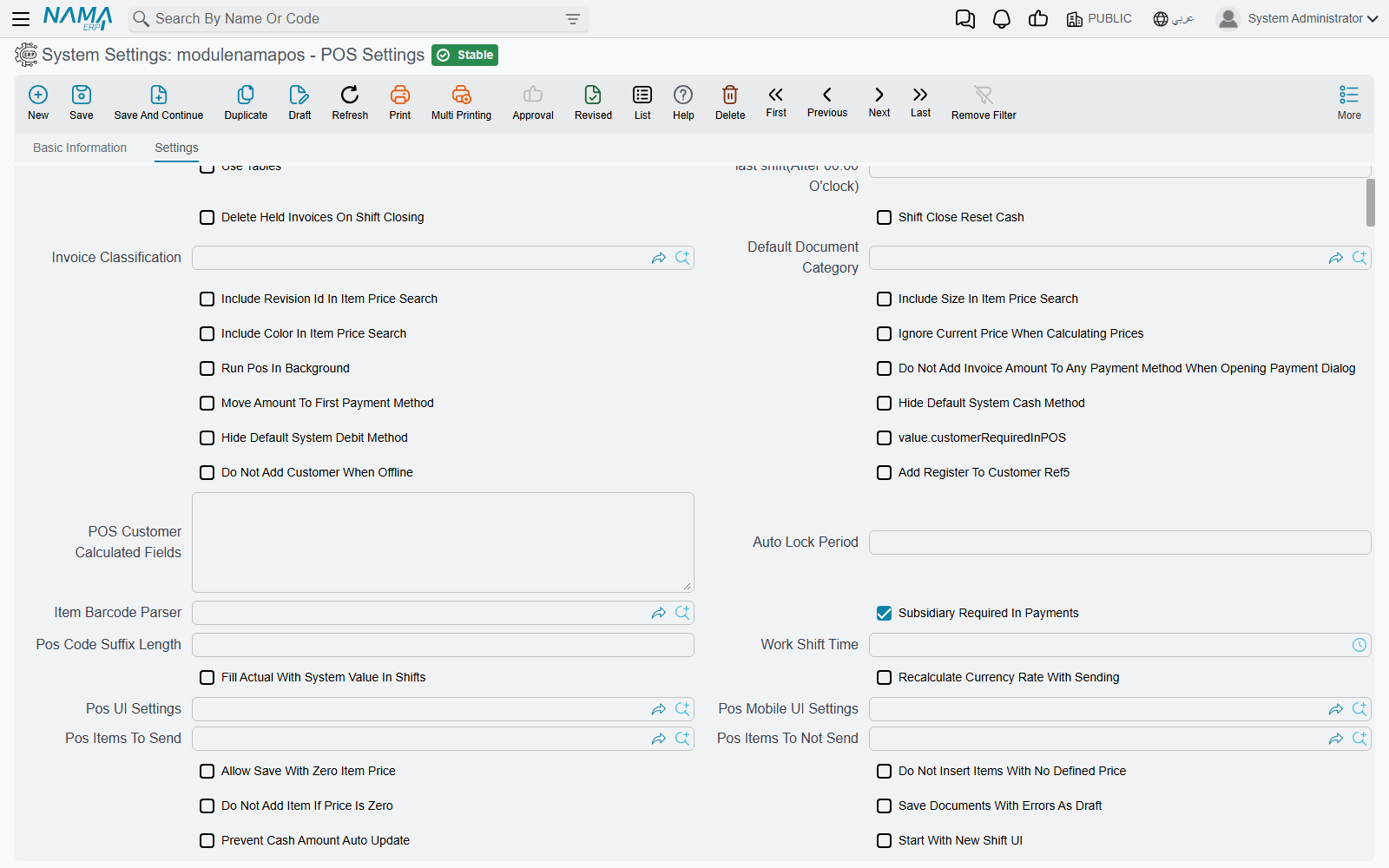Click the Revised toolbar icon
This screenshot has width=1389, height=868.
[593, 102]
